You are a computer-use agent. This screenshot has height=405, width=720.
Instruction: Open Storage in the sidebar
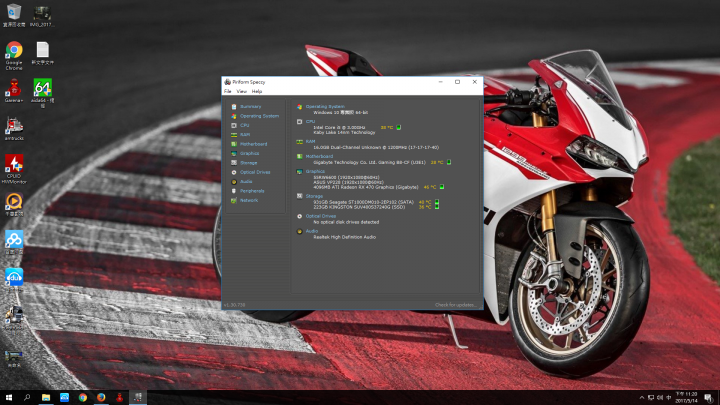pos(248,163)
